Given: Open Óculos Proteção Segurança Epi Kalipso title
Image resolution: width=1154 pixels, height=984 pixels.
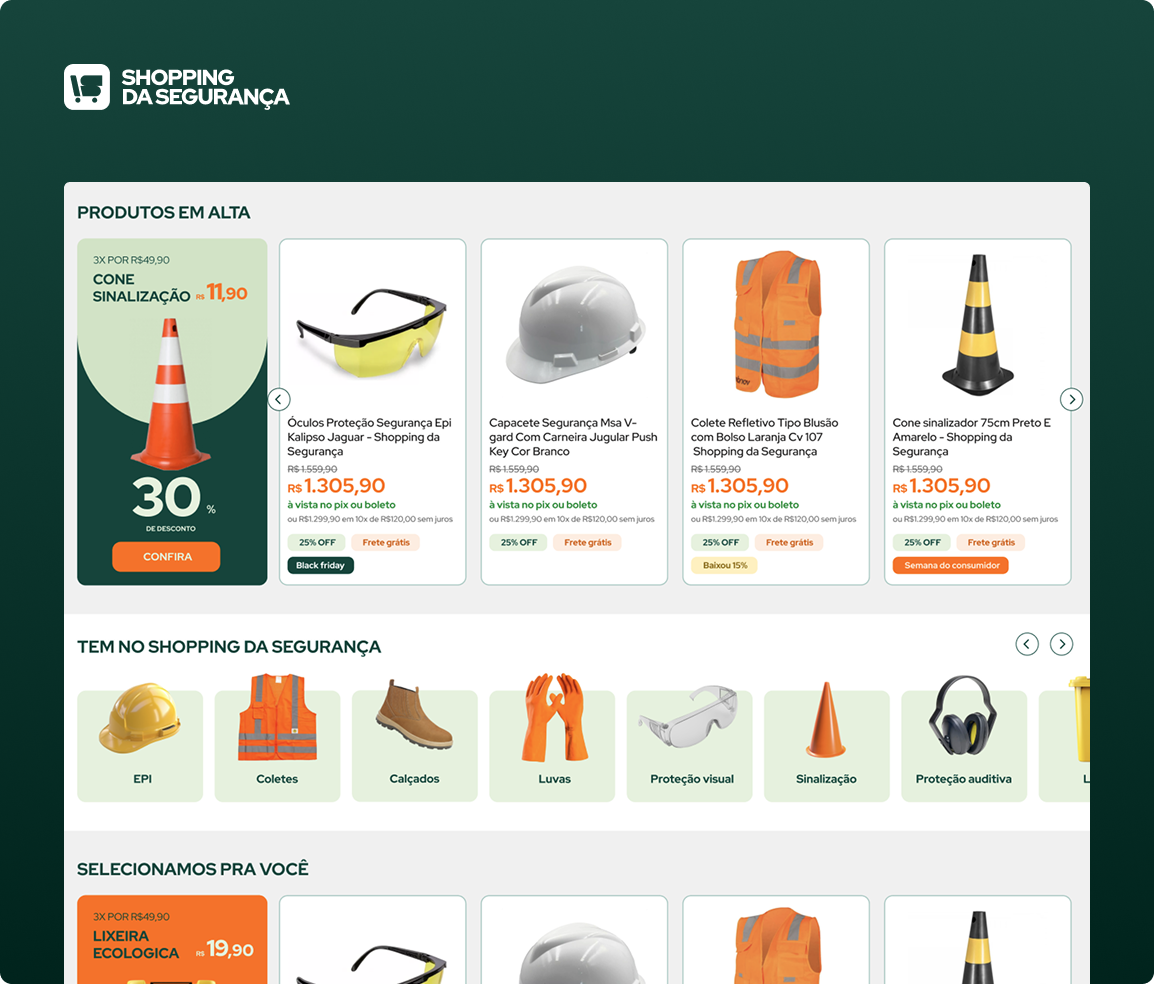Looking at the screenshot, I should [x=369, y=437].
